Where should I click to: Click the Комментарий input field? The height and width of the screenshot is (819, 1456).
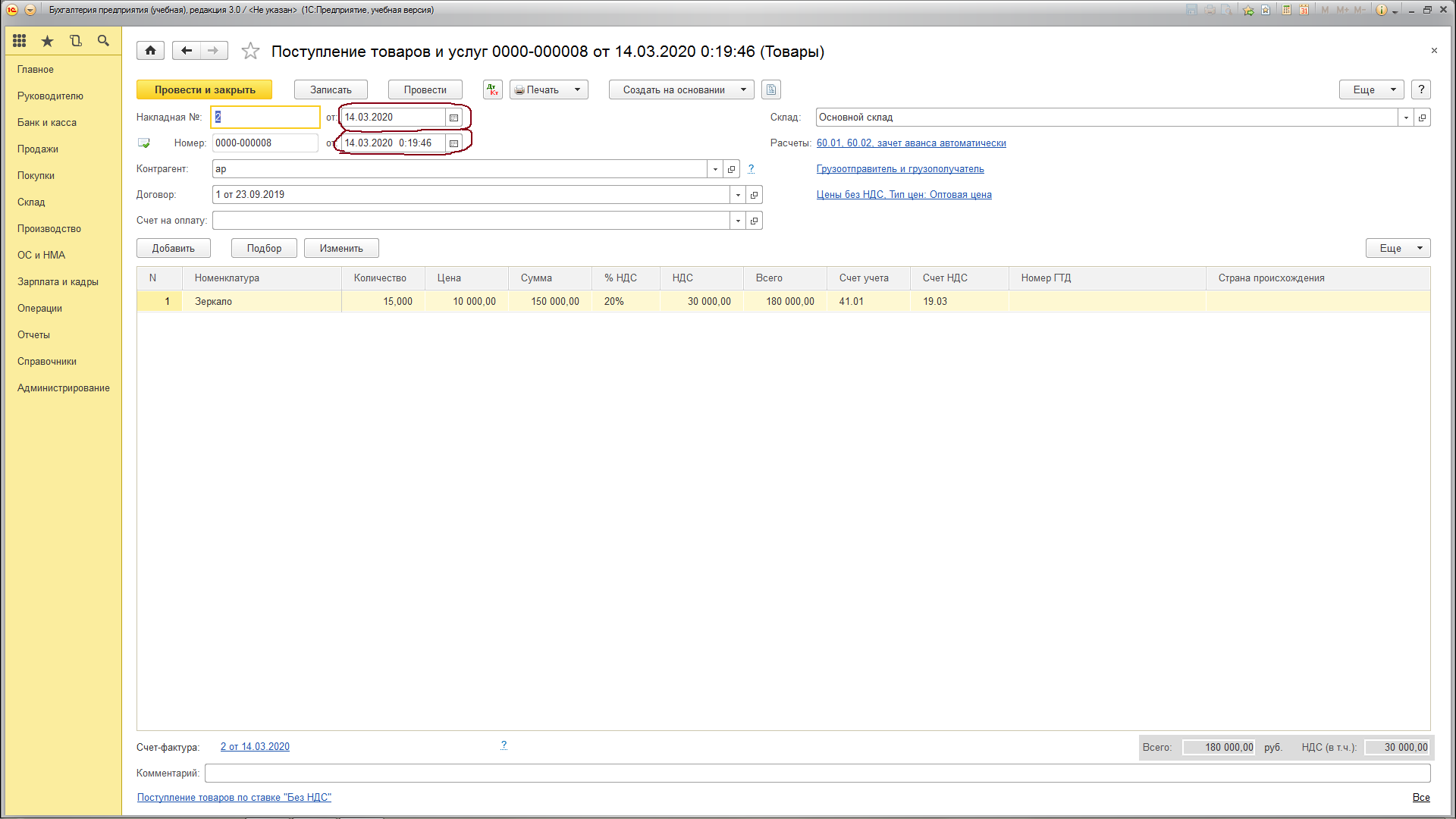coord(817,773)
